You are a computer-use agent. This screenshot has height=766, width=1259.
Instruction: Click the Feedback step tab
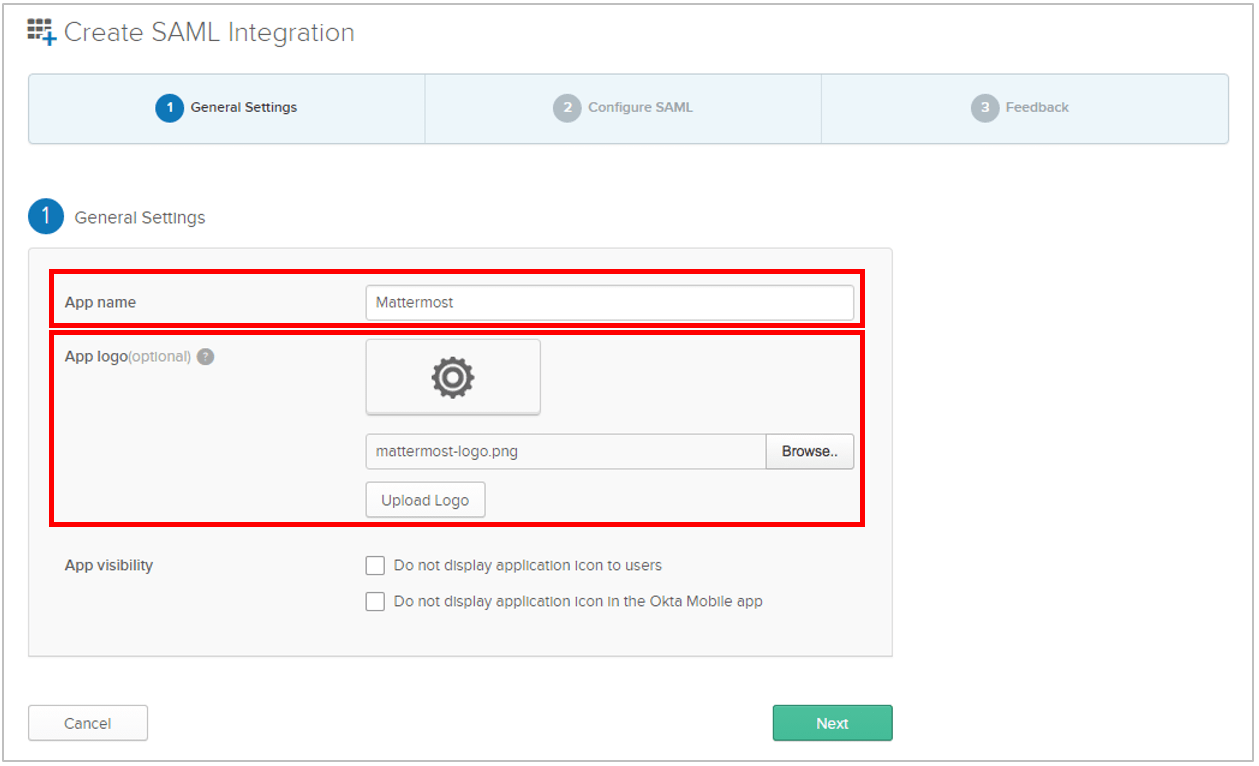tap(1022, 107)
